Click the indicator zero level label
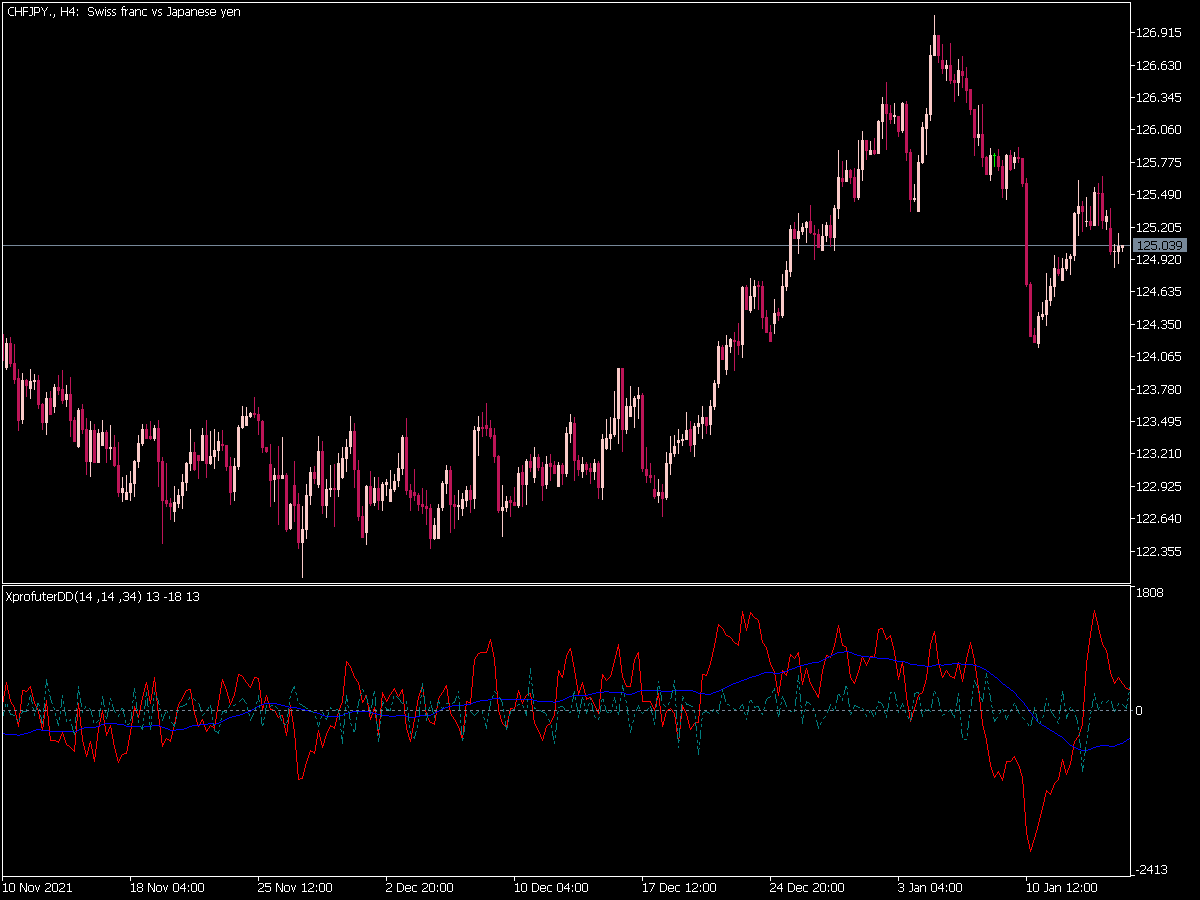The image size is (1200, 900). [1141, 711]
